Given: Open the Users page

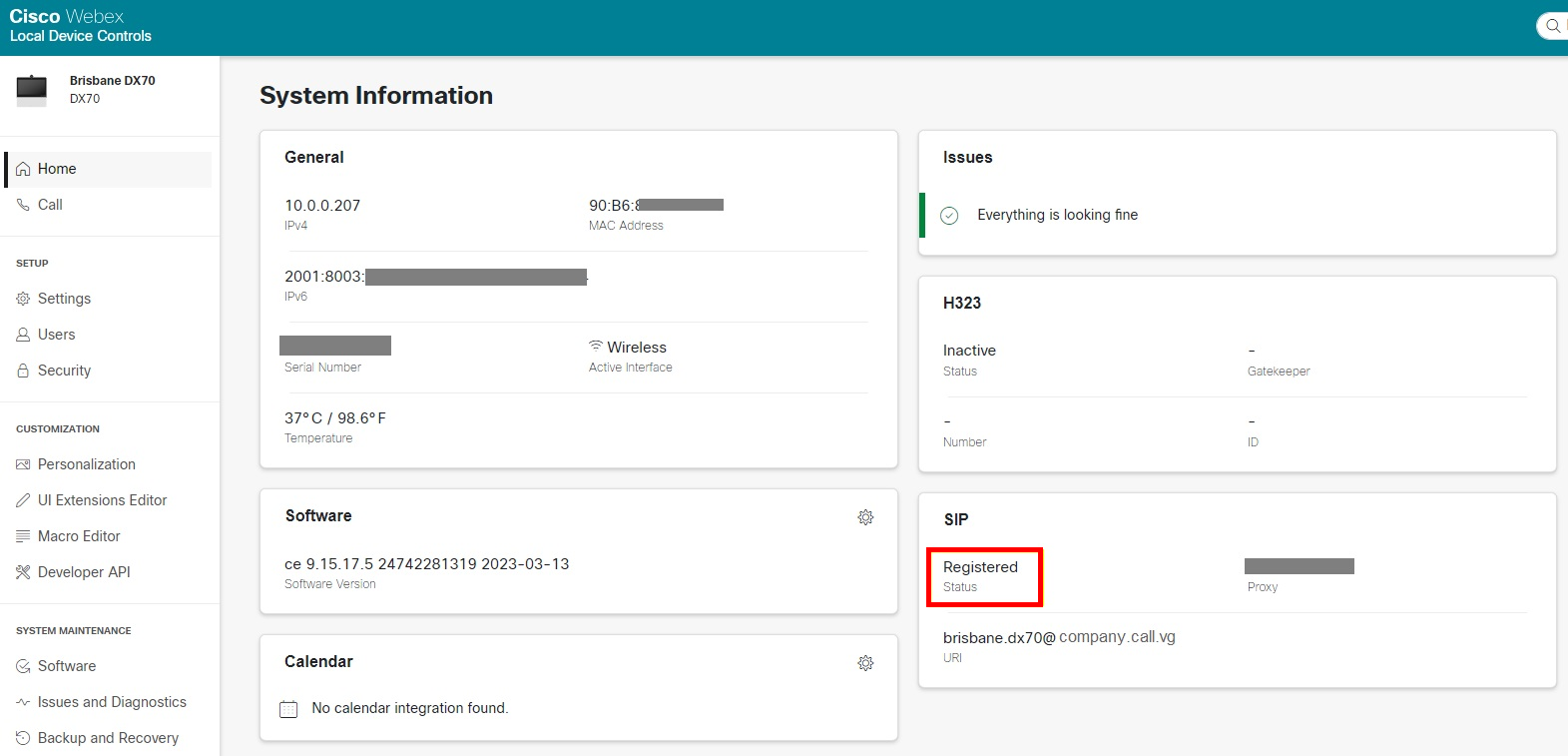Looking at the screenshot, I should pos(108,335).
